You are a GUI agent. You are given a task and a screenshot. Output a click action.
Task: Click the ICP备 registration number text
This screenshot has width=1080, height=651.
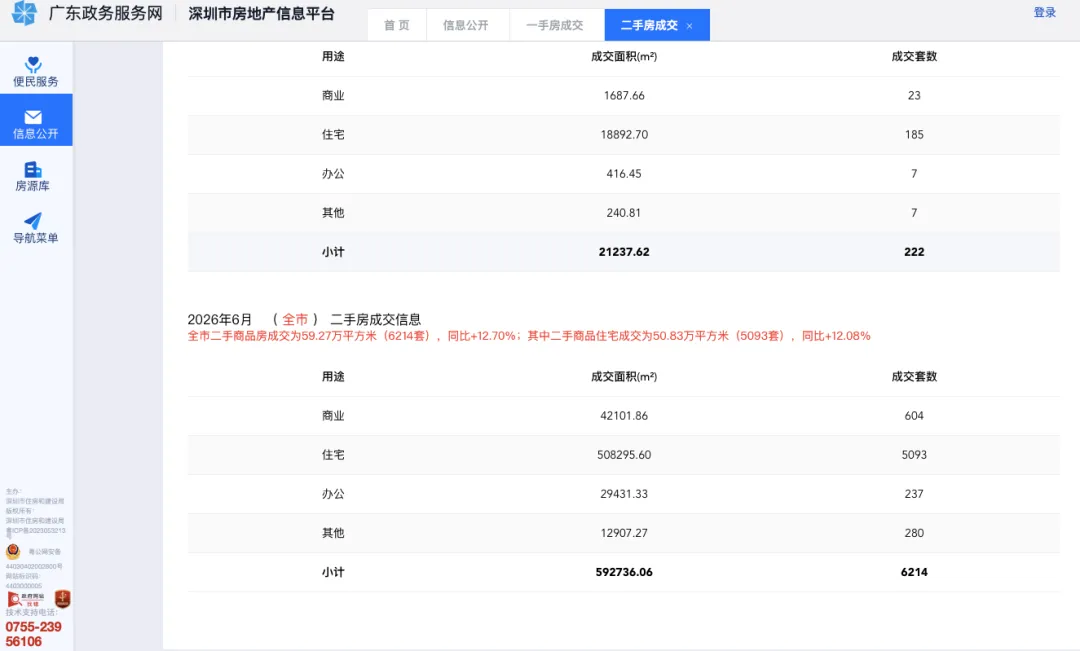pos(36,531)
